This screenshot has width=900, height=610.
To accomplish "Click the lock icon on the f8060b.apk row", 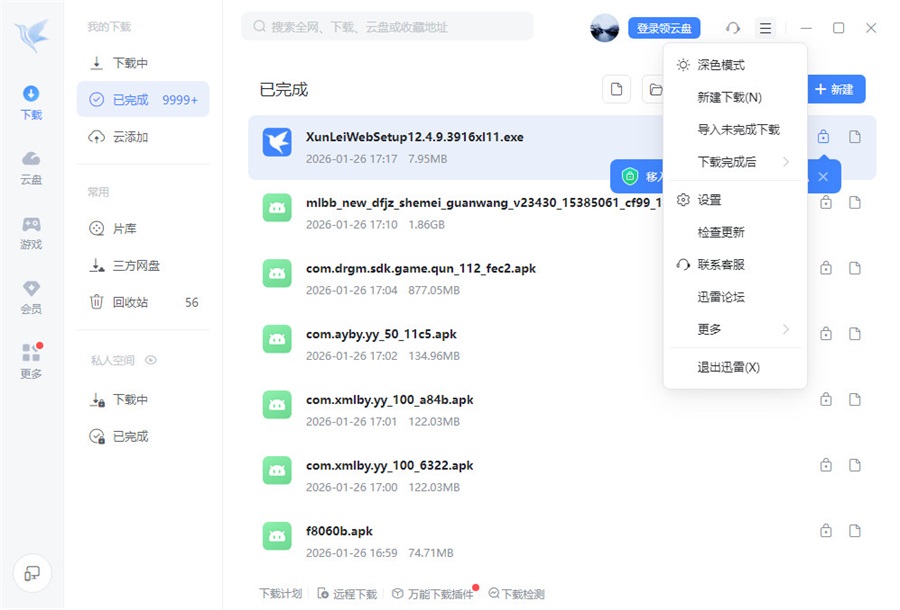I will (826, 531).
